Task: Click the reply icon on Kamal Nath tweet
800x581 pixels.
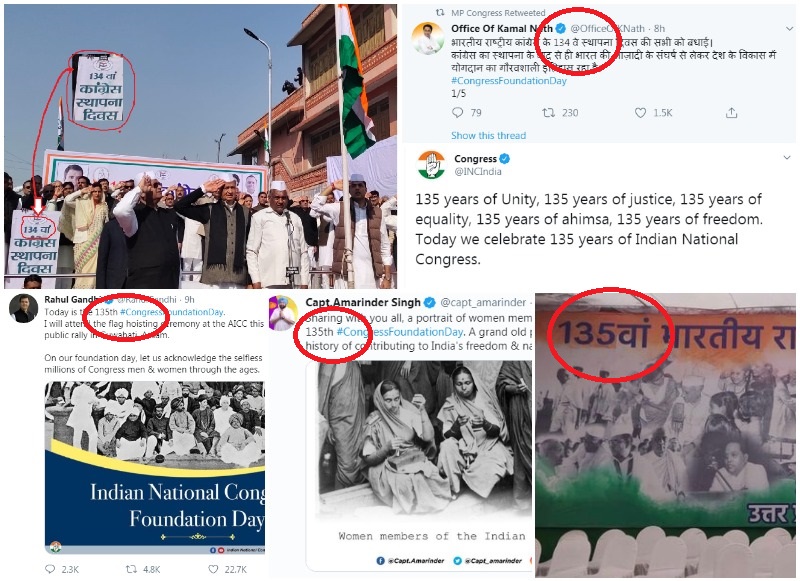Action: click(458, 113)
